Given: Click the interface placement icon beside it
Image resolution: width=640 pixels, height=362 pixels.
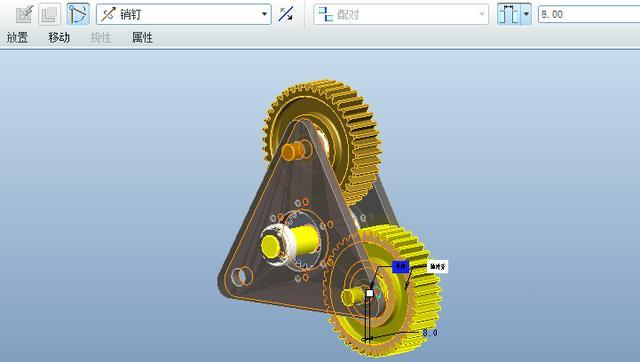Looking at the screenshot, I should (x=50, y=14).
